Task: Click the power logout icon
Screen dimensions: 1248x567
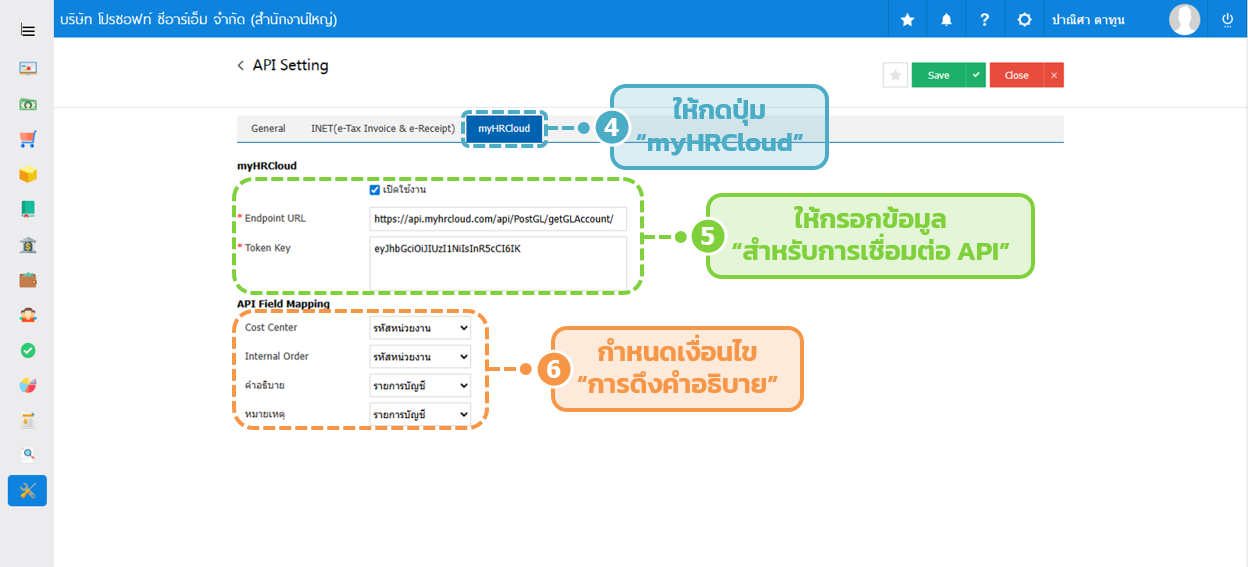Action: pos(1227,19)
